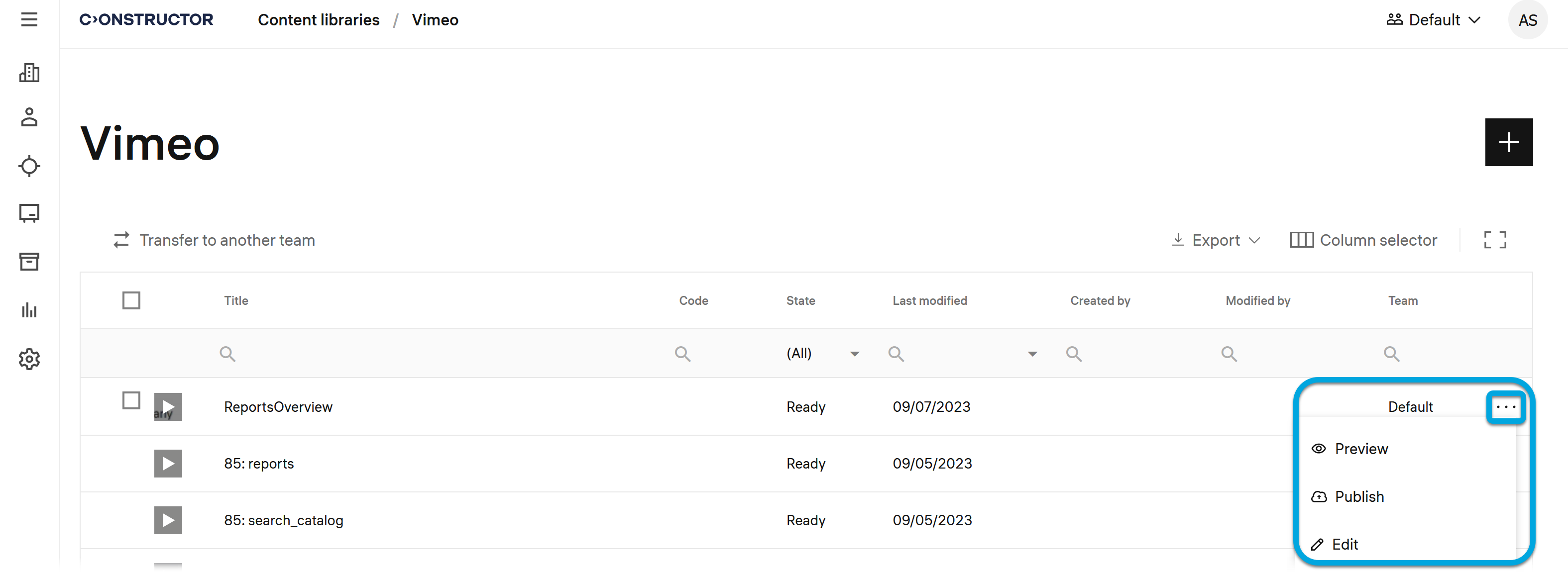
Task: Open the Export dropdown
Action: [1216, 240]
